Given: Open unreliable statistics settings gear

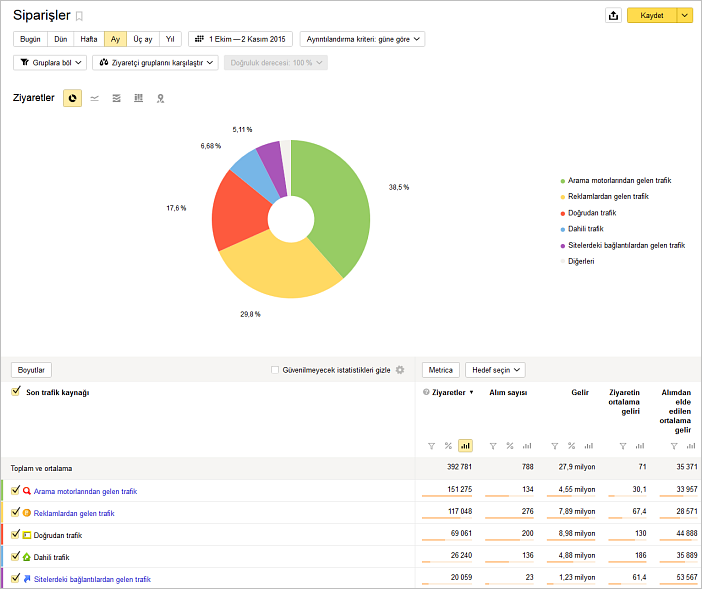Looking at the screenshot, I should click(400, 370).
